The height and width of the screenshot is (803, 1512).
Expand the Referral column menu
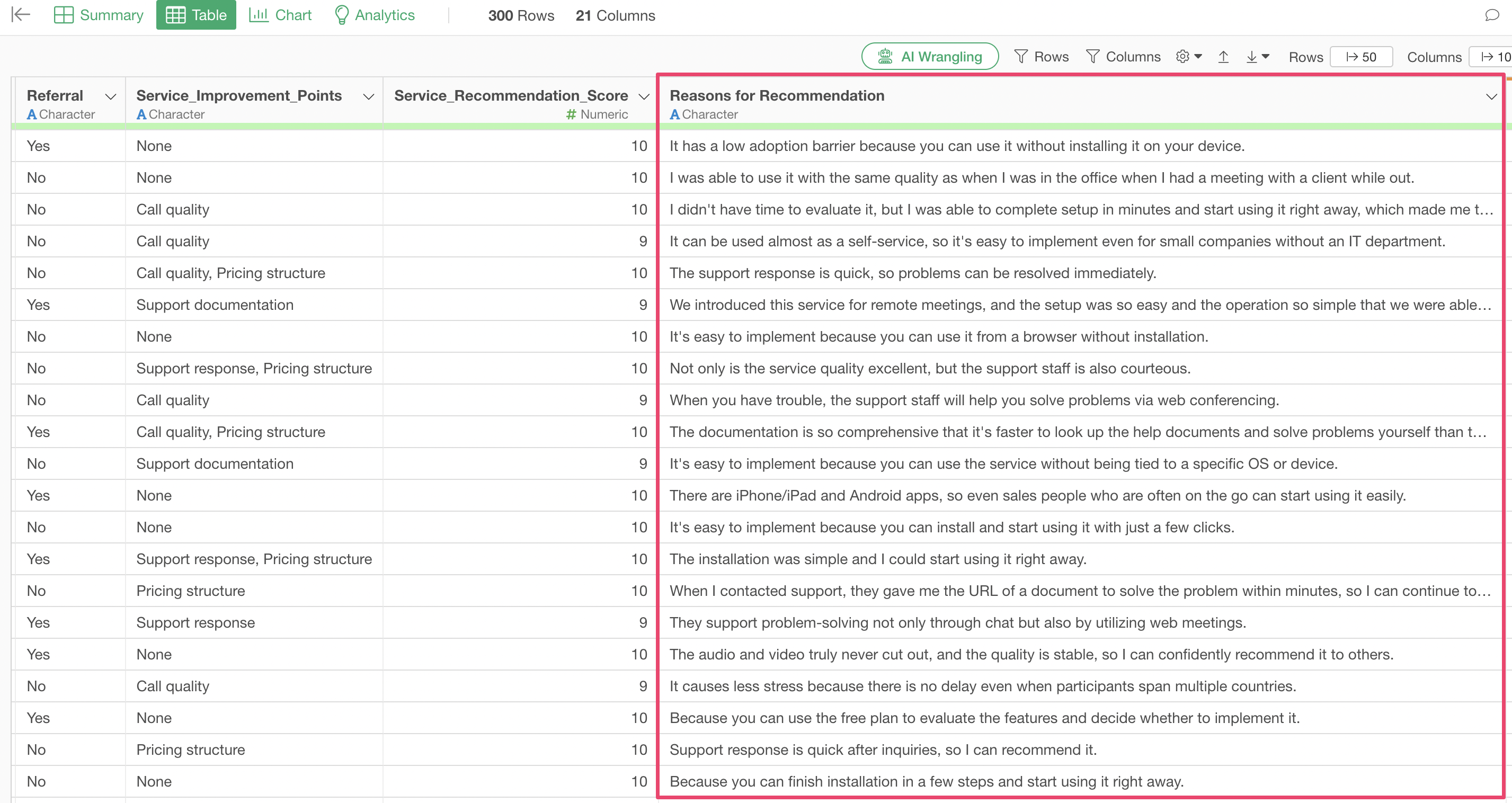coord(110,96)
